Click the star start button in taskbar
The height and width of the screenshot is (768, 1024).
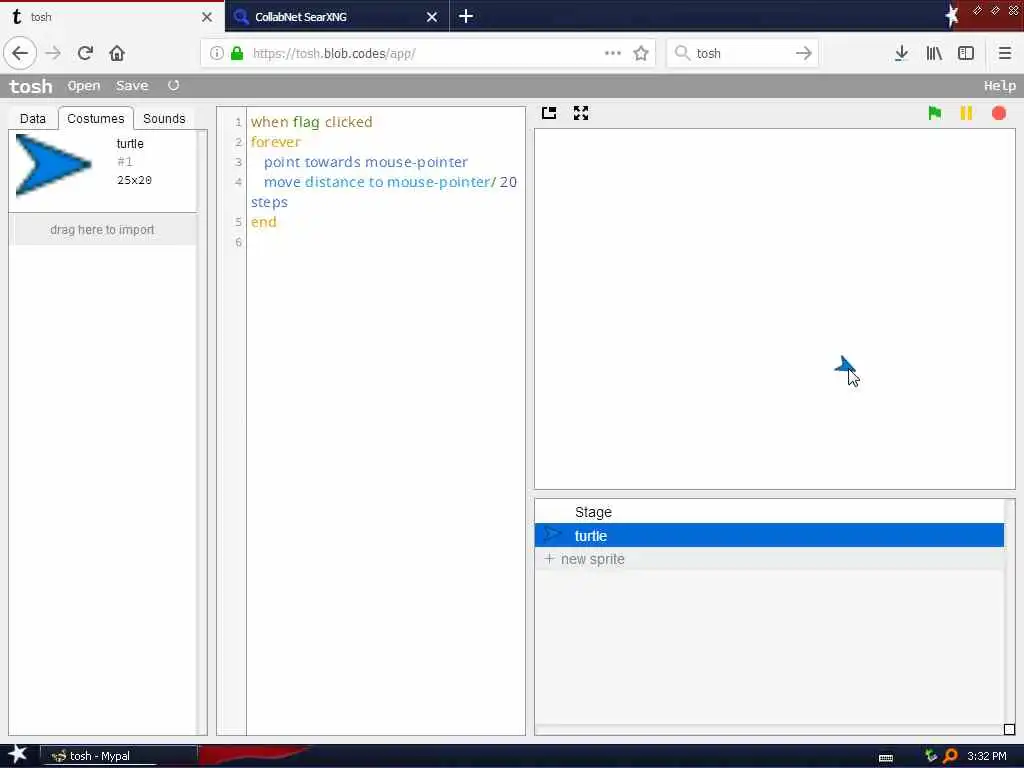18,755
